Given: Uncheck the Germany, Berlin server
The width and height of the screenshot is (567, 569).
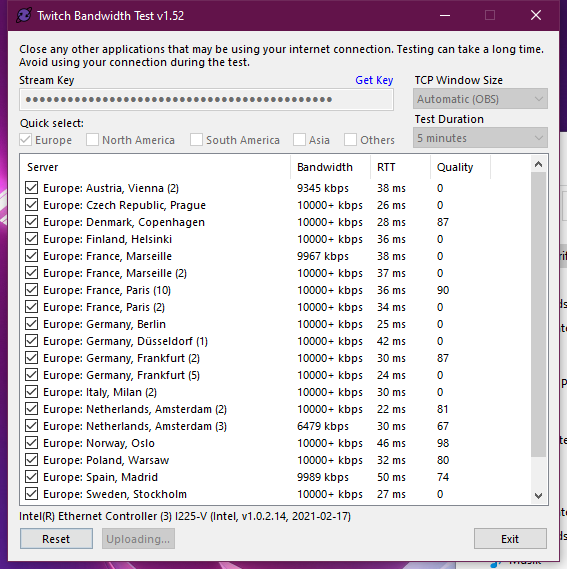Looking at the screenshot, I should 32,324.
